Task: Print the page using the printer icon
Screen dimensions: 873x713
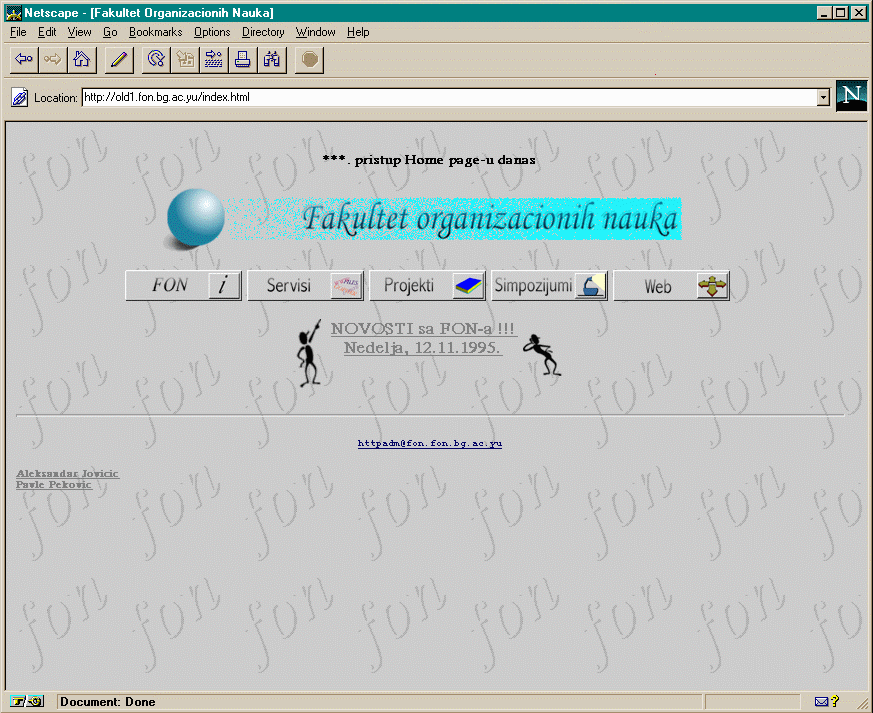Action: (243, 60)
